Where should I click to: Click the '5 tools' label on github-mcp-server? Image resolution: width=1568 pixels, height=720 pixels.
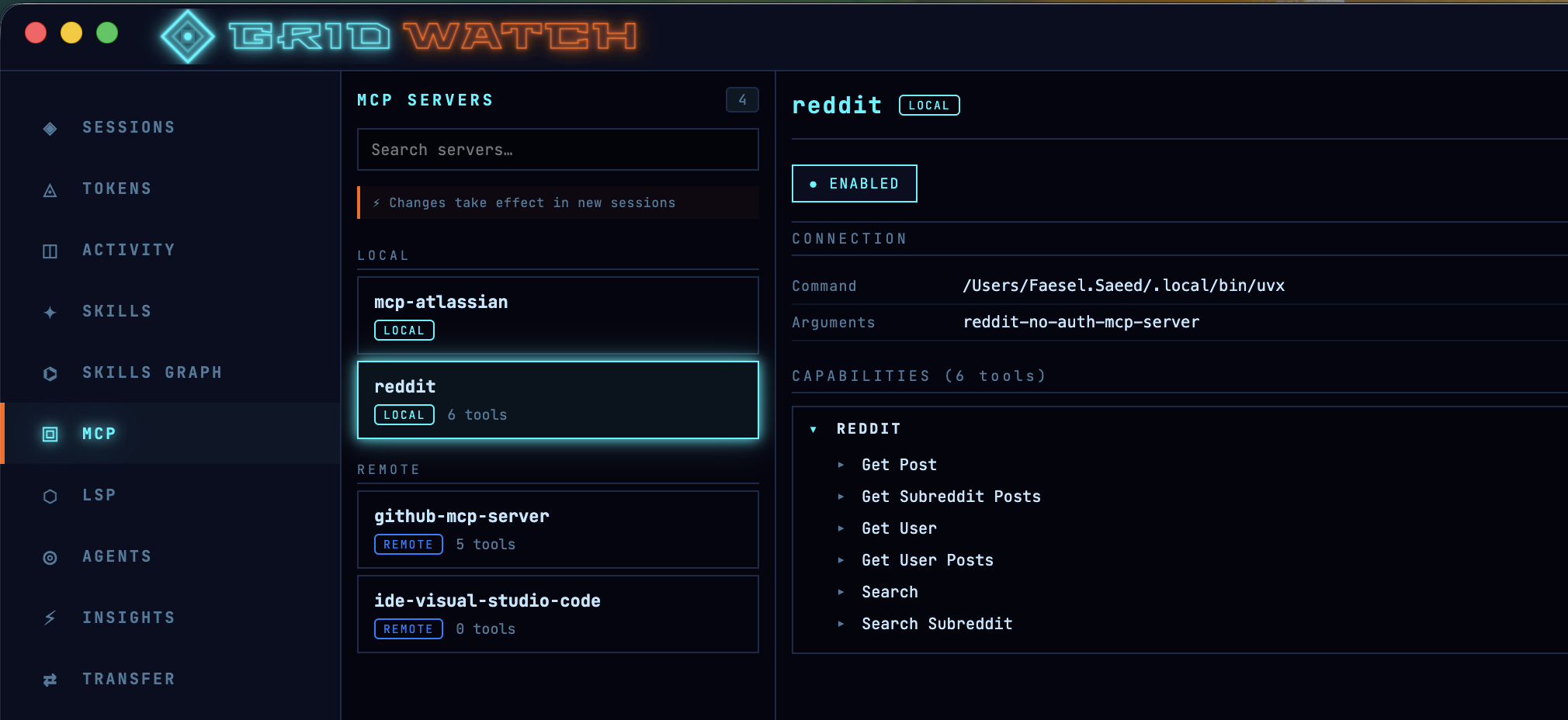coord(486,545)
